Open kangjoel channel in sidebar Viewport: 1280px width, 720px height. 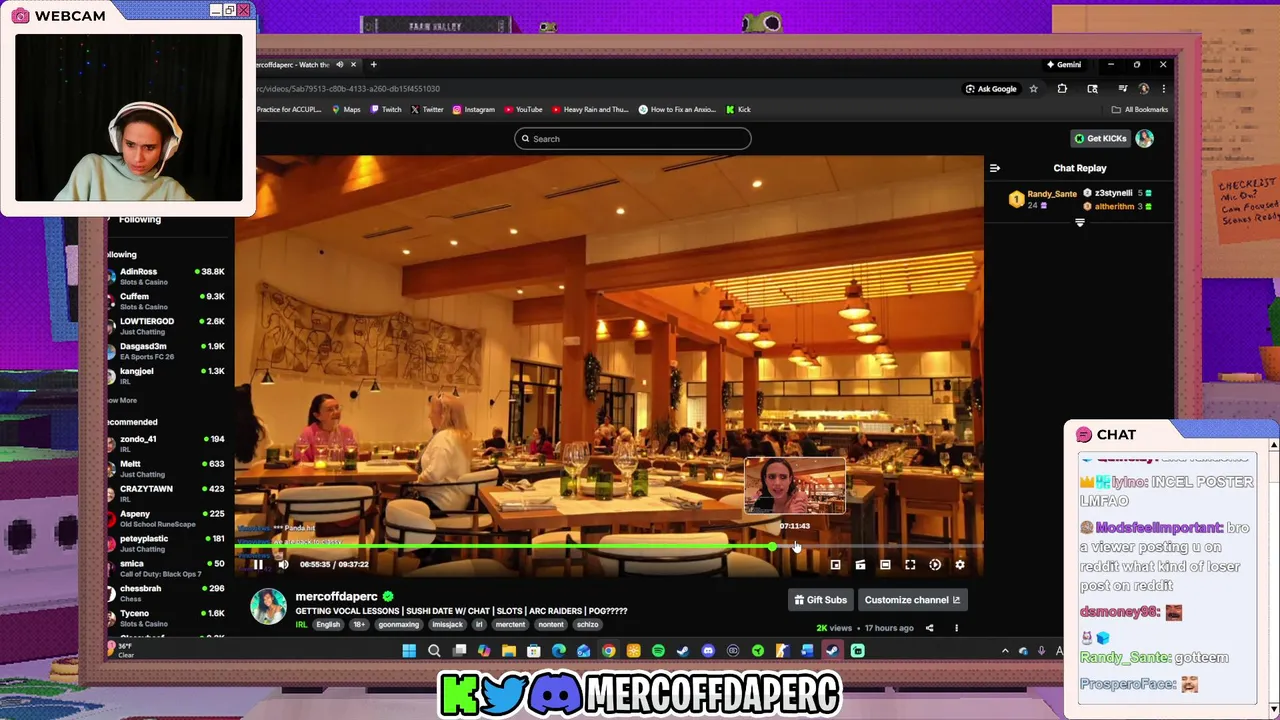[x=167, y=376]
